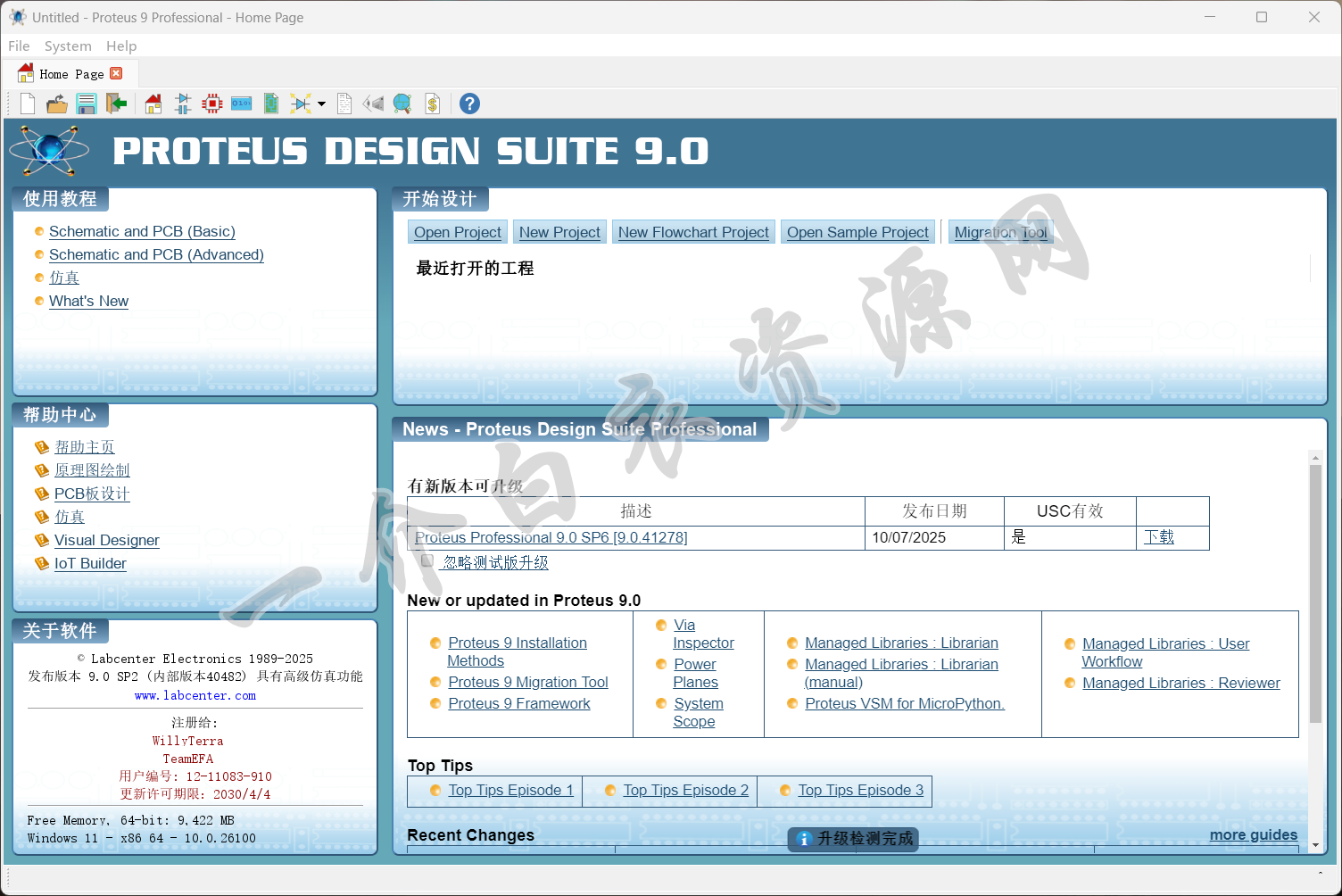This screenshot has height=896, width=1342.
Task: Click the book icon next to 帮助主页
Action: 41,447
